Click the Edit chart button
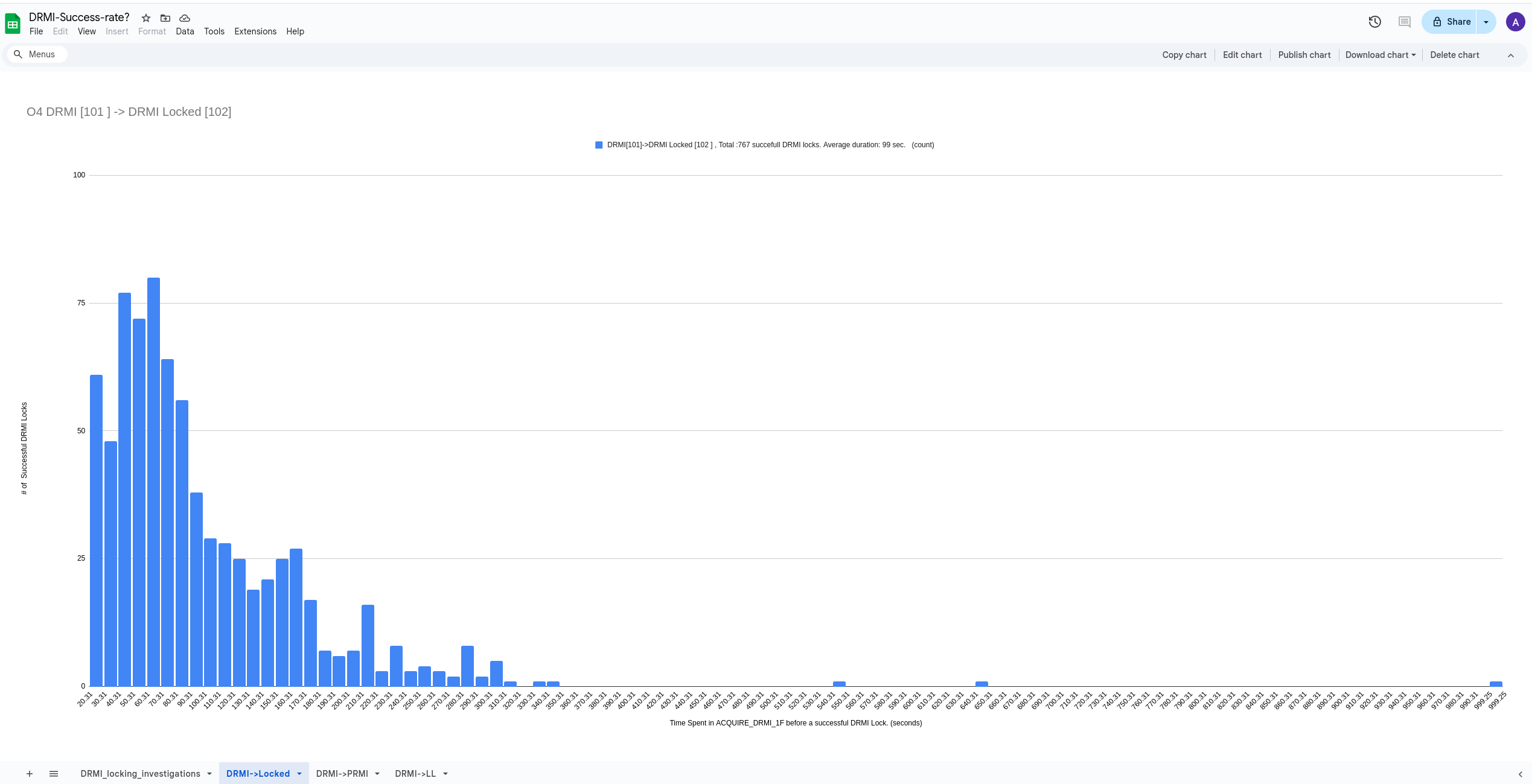Viewport: 1532px width, 784px height. tap(1242, 55)
